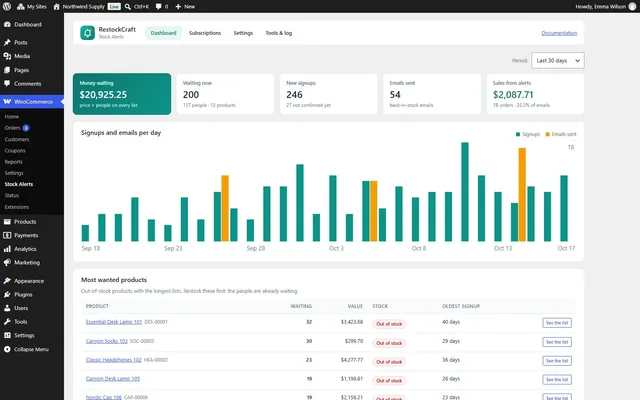Screen dimensions: 640x400
Task: Click the Waiting now 200 card
Action: coord(225,94)
